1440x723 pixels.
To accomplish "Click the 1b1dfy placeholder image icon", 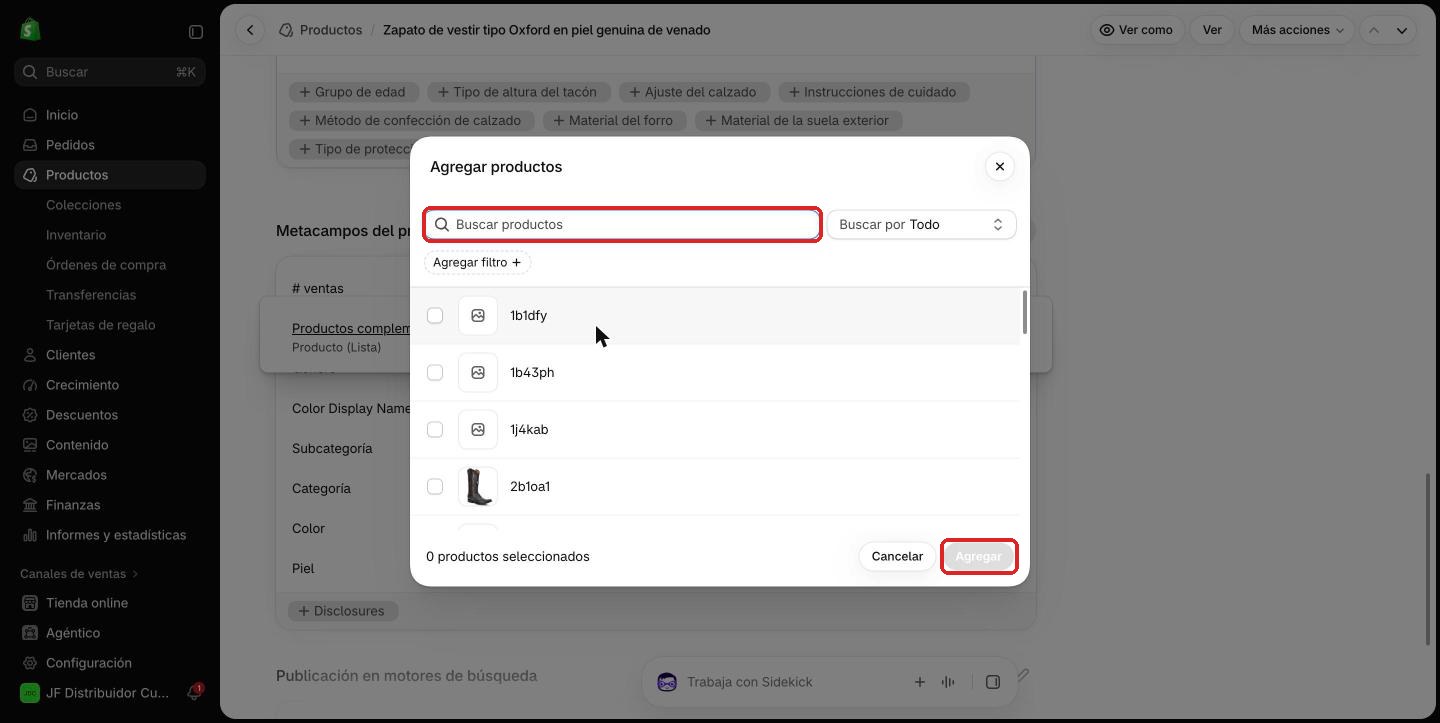I will click(x=478, y=316).
